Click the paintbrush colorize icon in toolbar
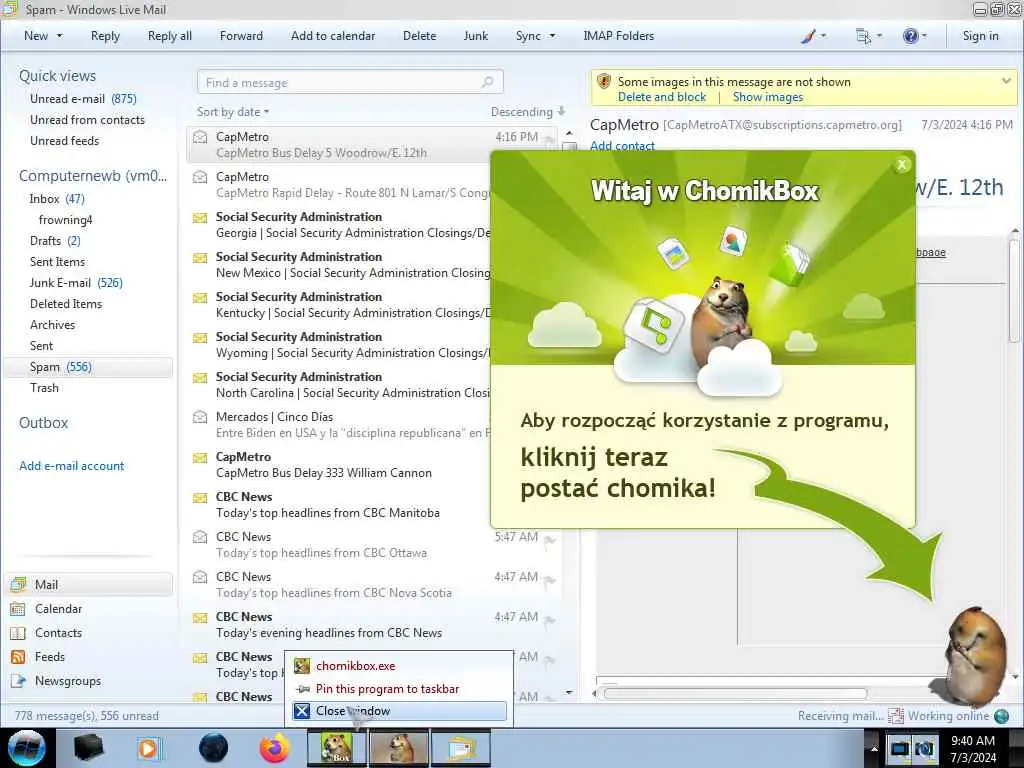This screenshot has width=1024, height=768. pyautogui.click(x=808, y=36)
